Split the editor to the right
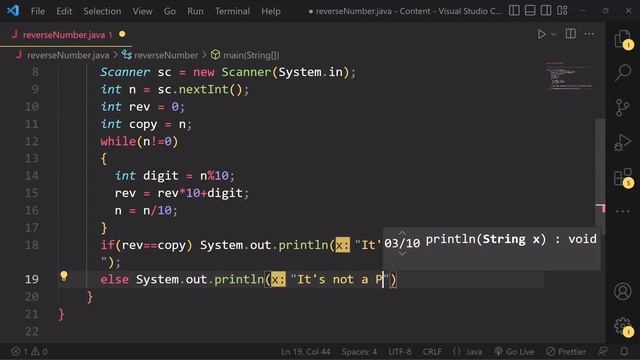 571,34
